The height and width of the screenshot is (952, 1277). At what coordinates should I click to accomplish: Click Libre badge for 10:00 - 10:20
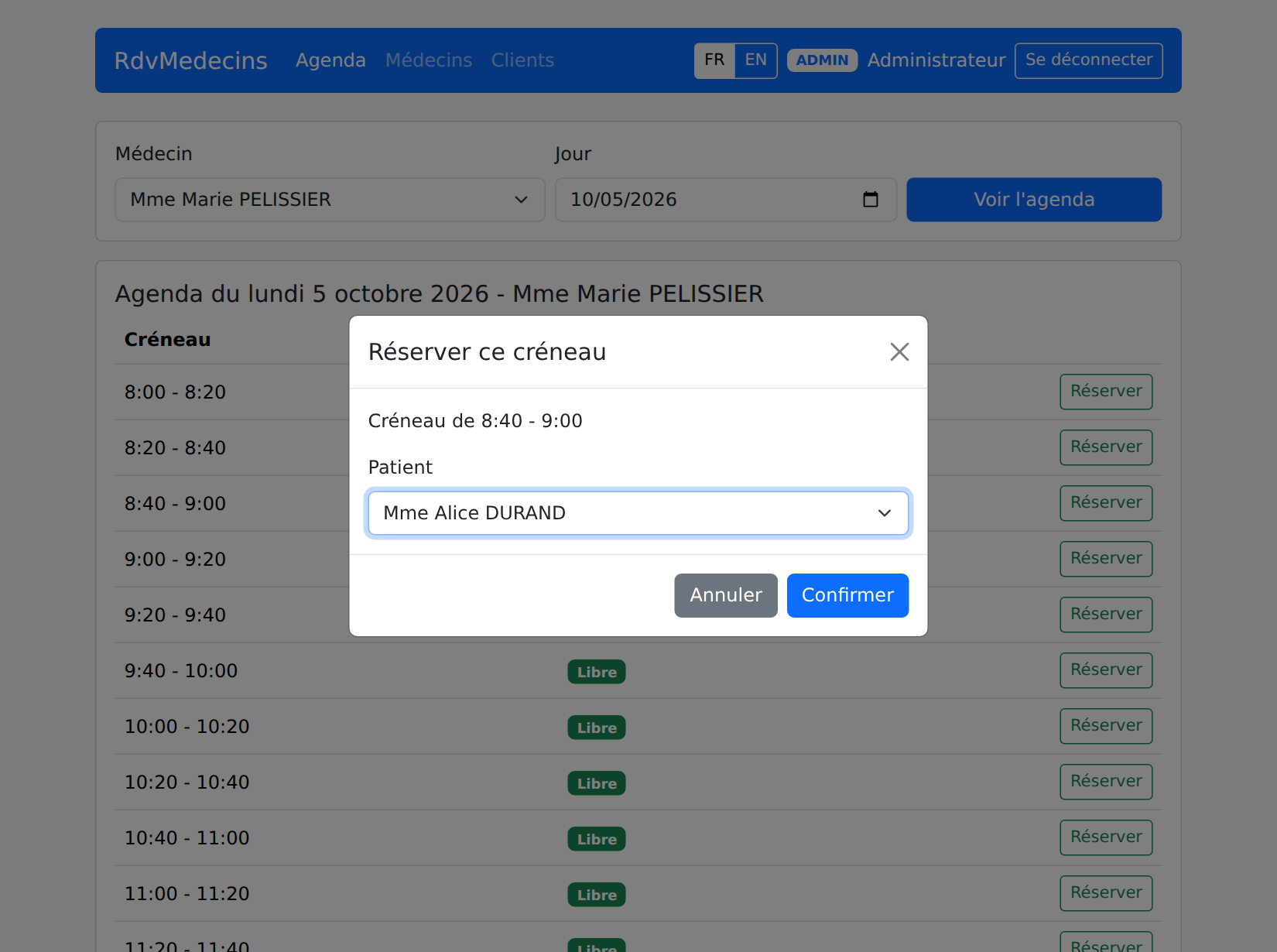point(597,728)
